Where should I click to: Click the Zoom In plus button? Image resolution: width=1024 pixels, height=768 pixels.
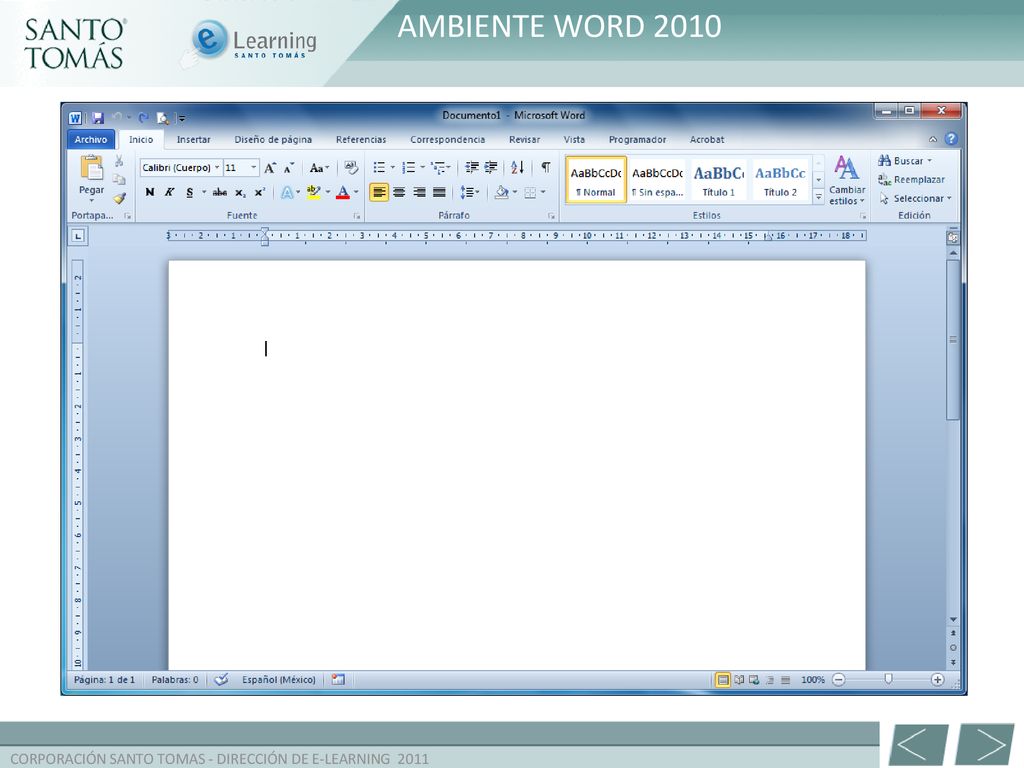tap(937, 680)
